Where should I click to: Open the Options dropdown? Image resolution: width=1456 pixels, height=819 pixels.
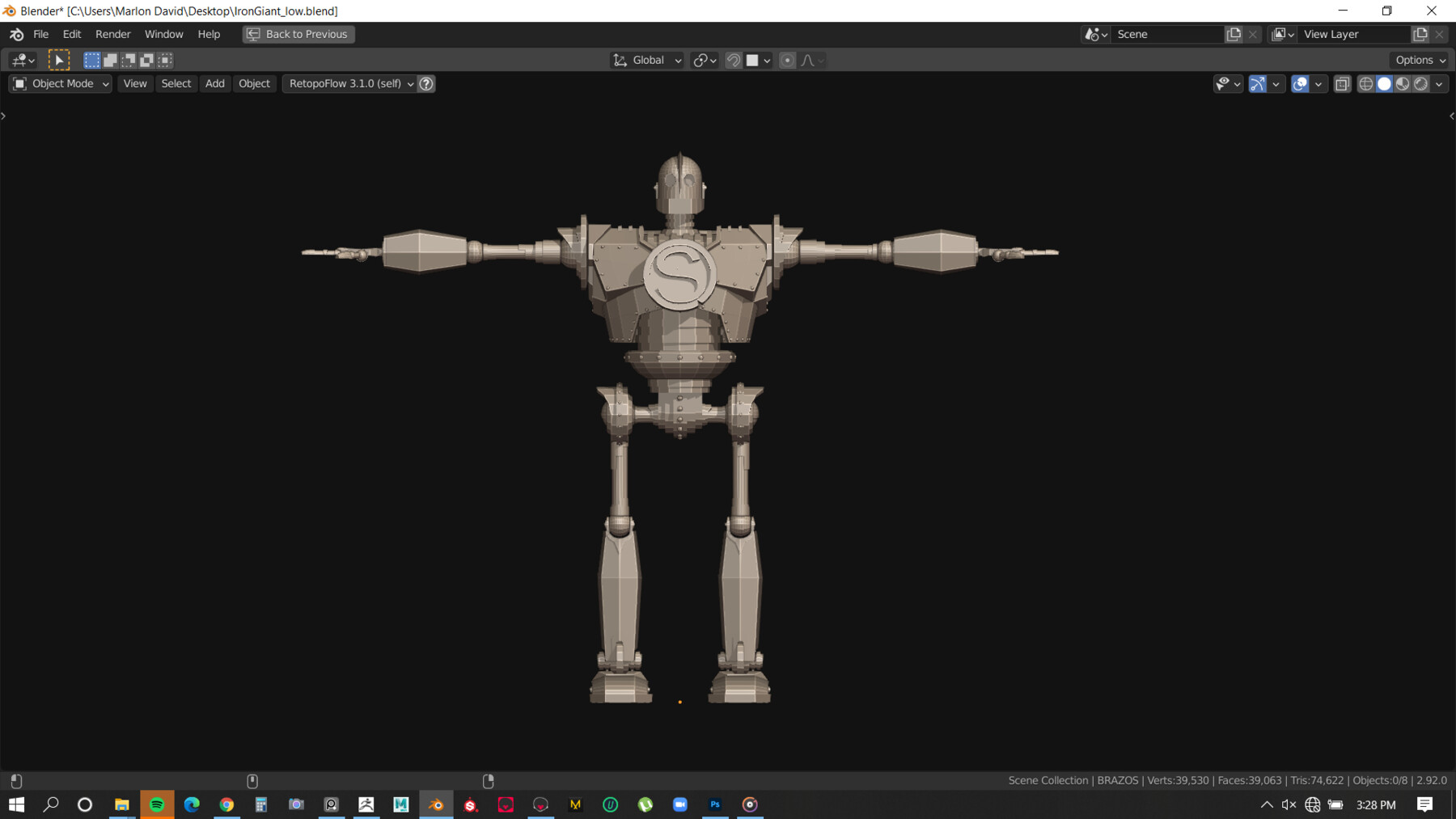(1420, 60)
